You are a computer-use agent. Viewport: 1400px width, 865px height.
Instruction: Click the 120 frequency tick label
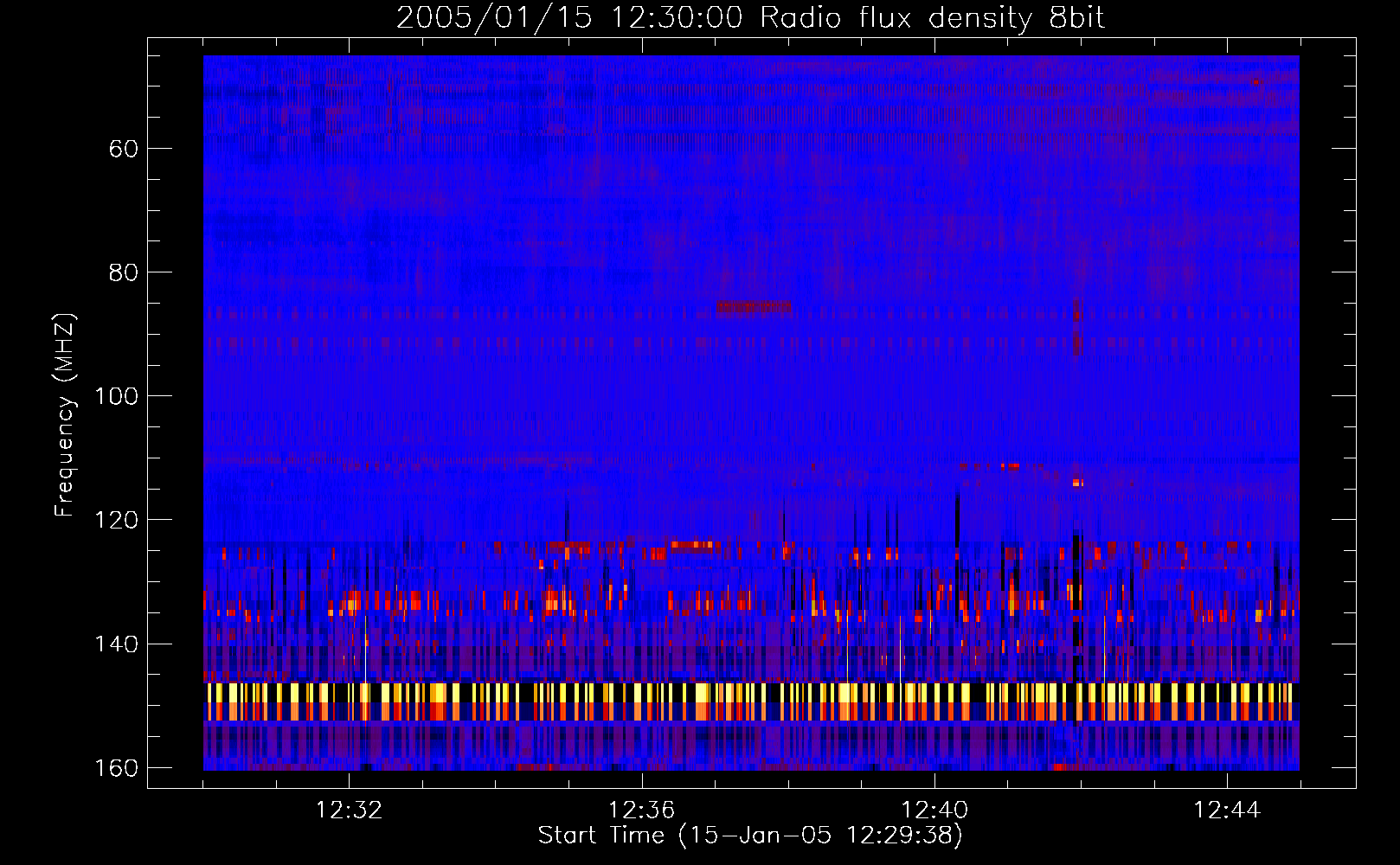pos(116,520)
